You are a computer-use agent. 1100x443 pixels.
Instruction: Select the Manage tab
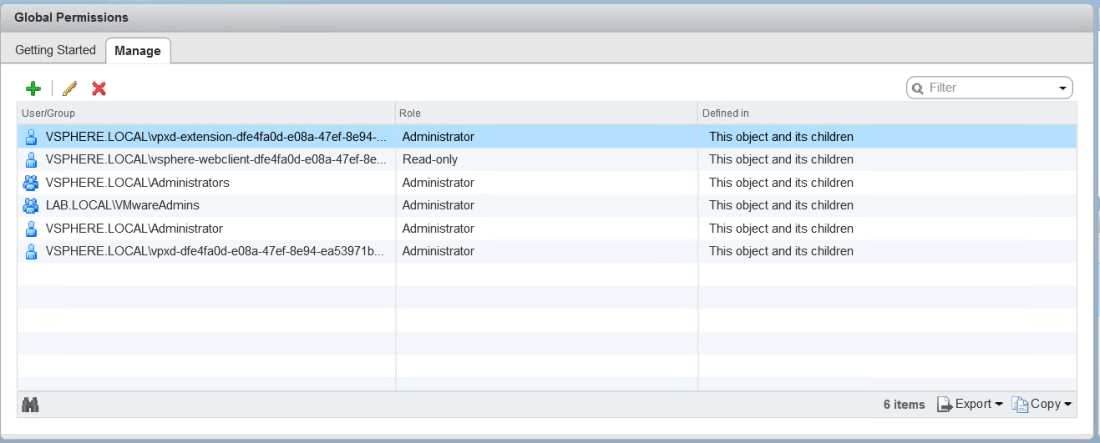[x=138, y=50]
